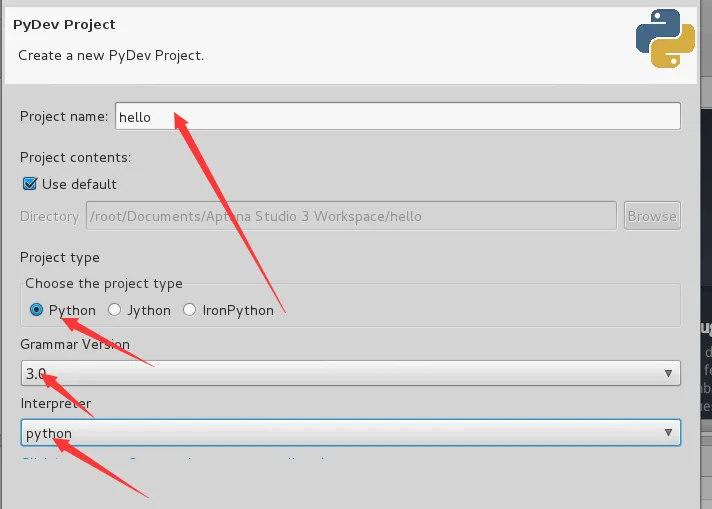This screenshot has height=509, width=712.
Task: Toggle the Use default checkbox
Action: click(x=29, y=184)
